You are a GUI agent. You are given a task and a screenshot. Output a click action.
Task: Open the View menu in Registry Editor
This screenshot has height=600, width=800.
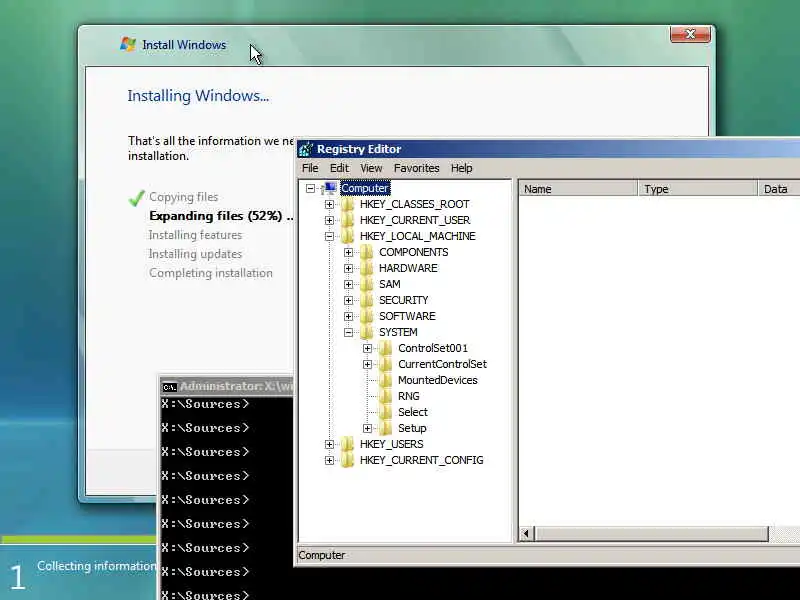click(371, 168)
